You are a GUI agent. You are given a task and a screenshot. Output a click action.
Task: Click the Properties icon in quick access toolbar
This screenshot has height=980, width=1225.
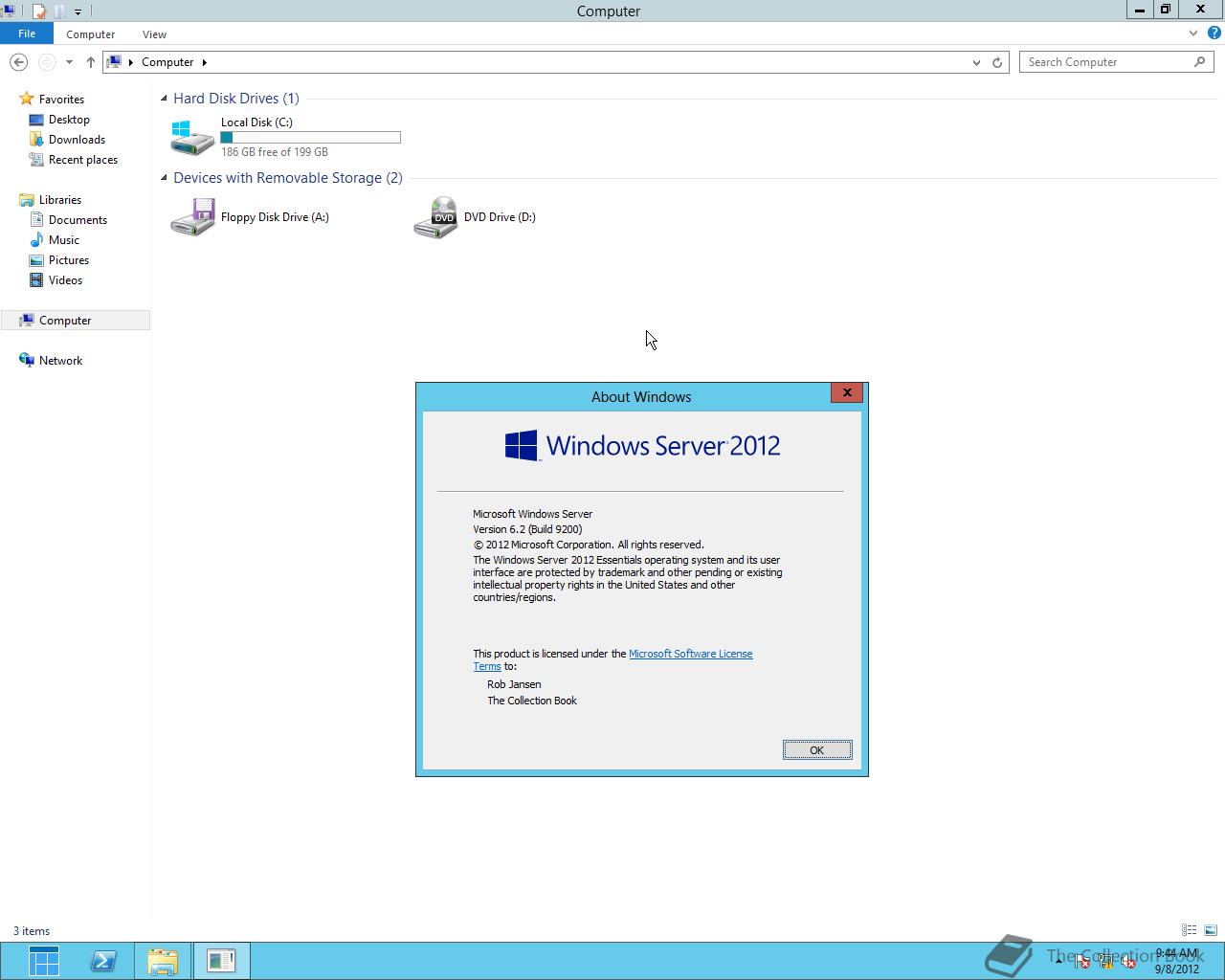tap(39, 11)
